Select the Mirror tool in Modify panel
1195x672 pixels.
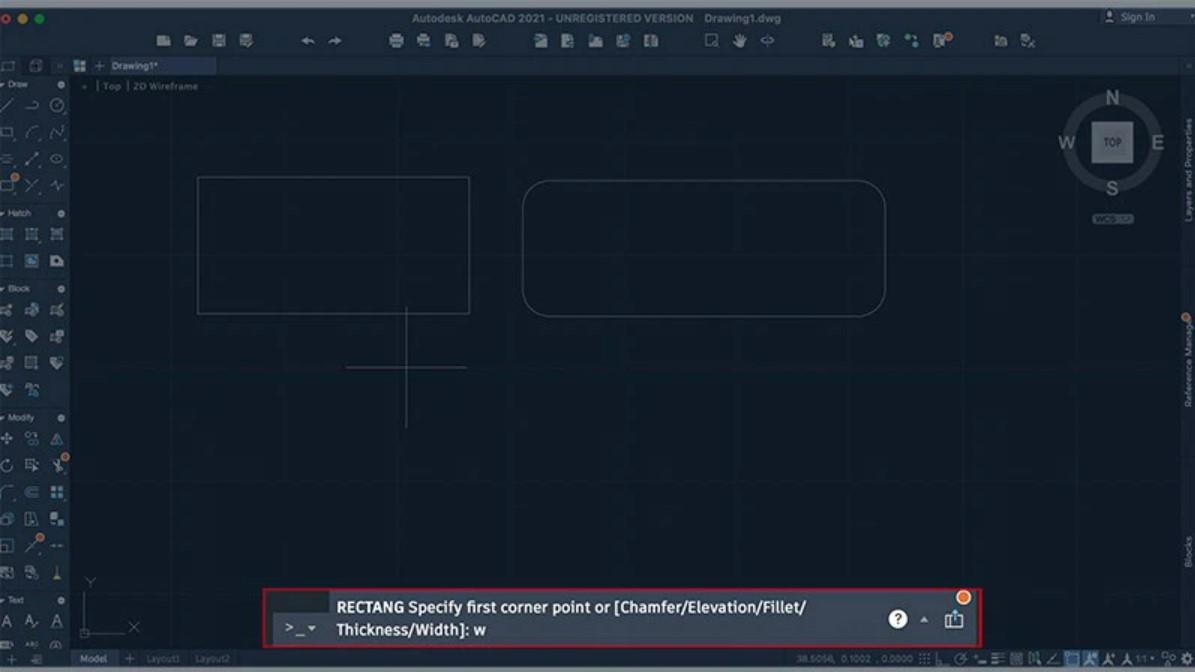click(57, 439)
